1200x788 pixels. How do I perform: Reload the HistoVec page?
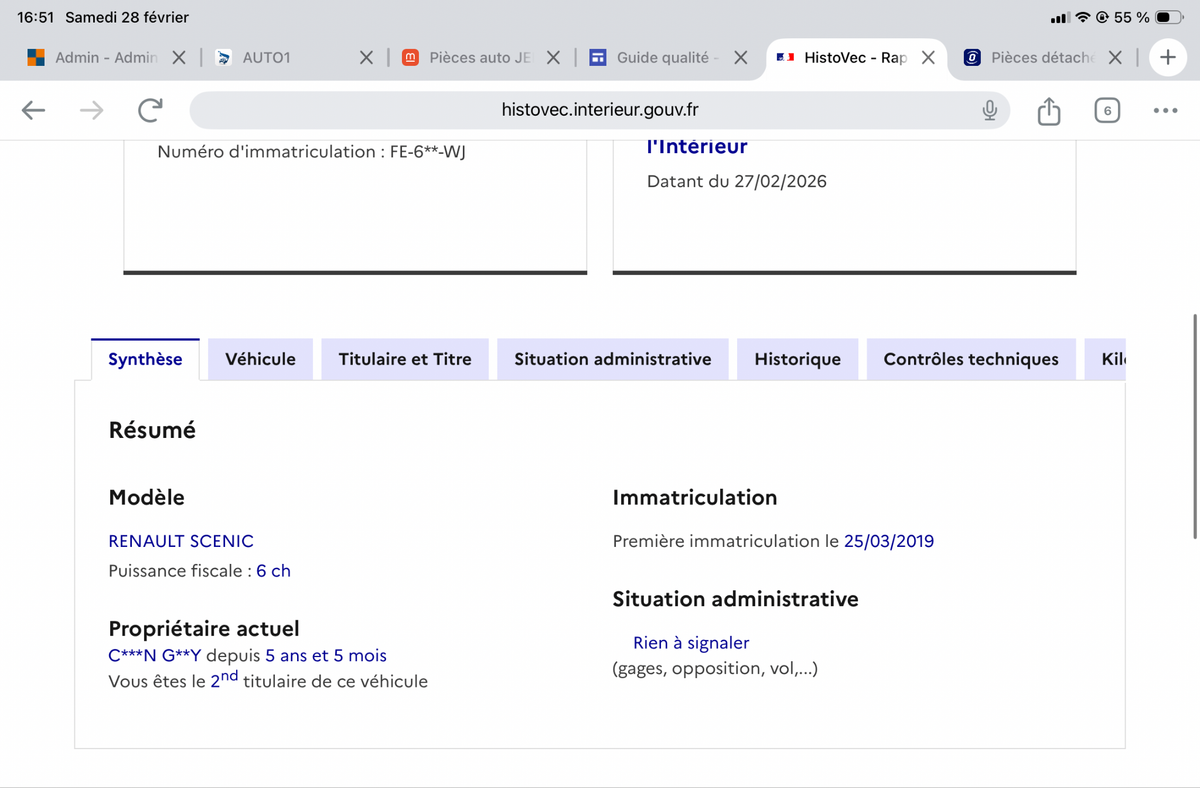click(150, 111)
